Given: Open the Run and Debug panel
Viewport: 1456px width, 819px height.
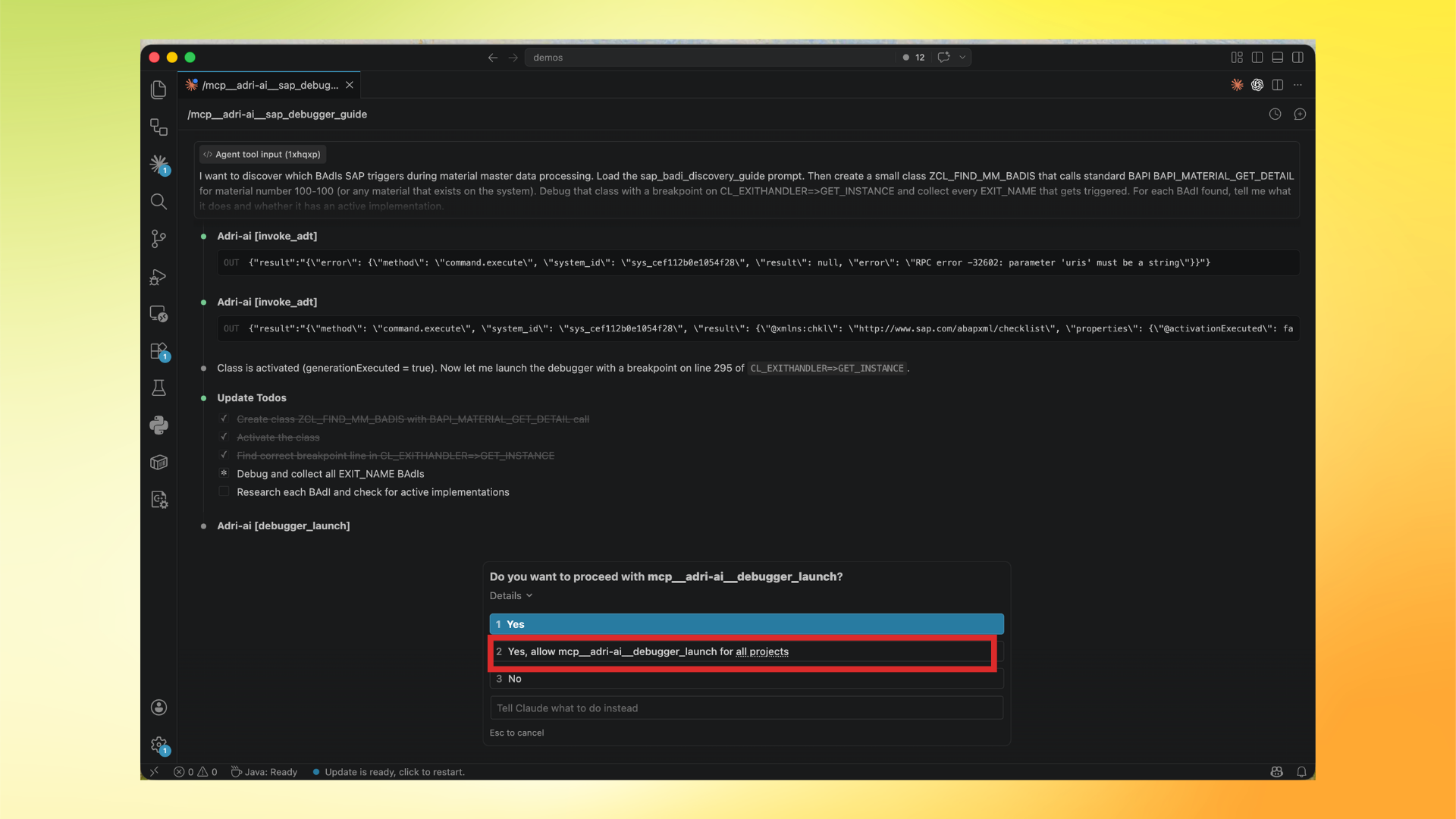Looking at the screenshot, I should 158,277.
